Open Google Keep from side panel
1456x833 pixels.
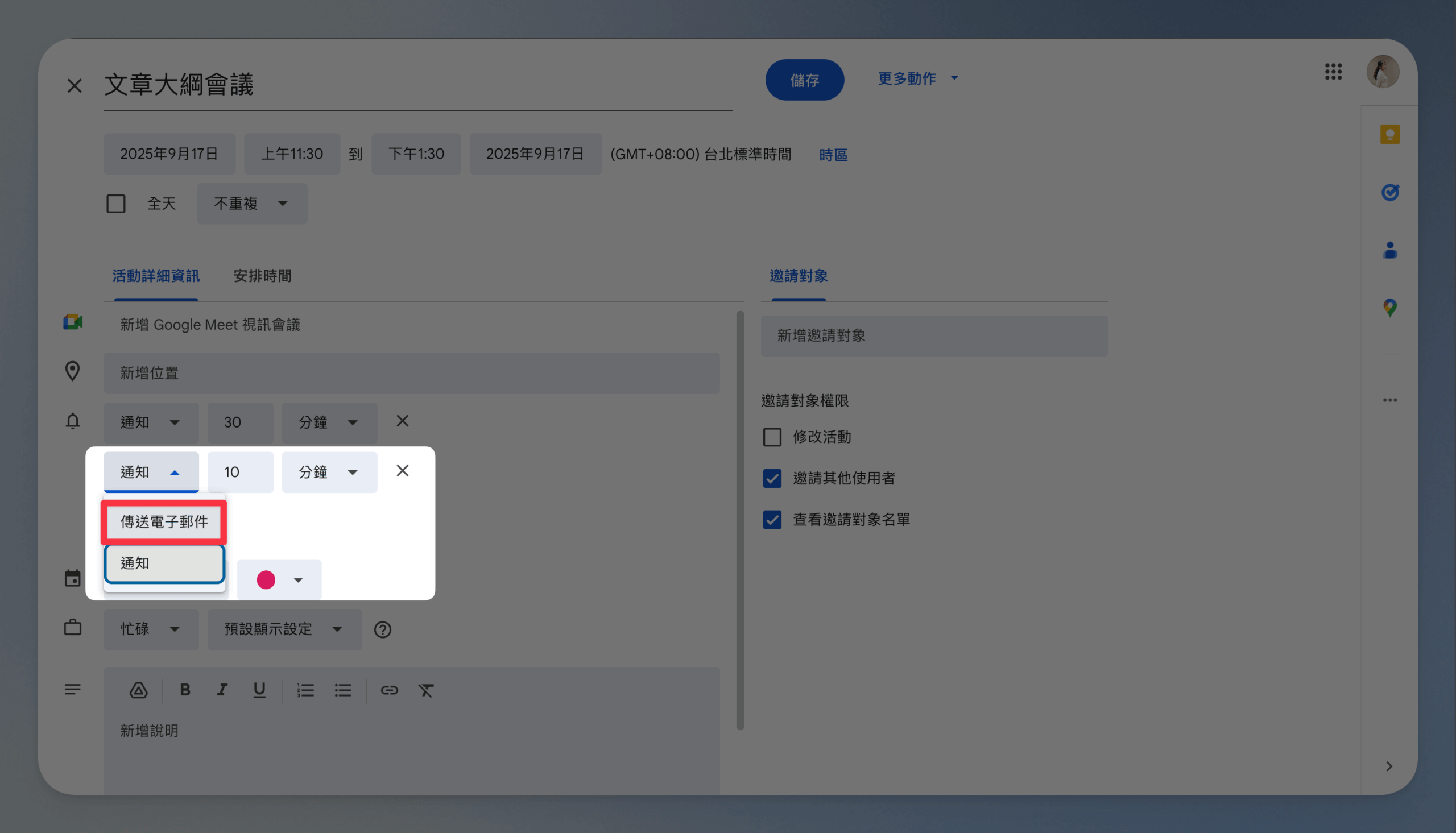[1389, 134]
